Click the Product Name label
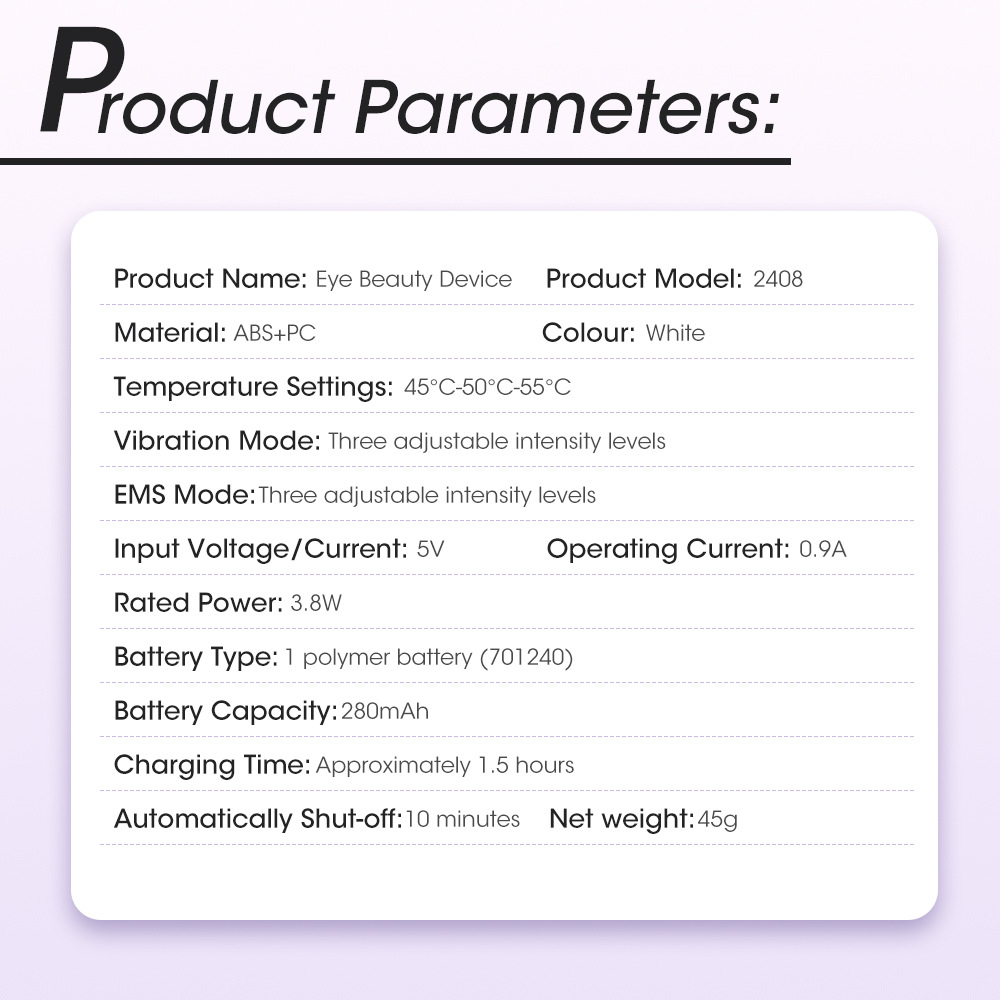Screen dimensions: 1000x1000 coord(210,279)
